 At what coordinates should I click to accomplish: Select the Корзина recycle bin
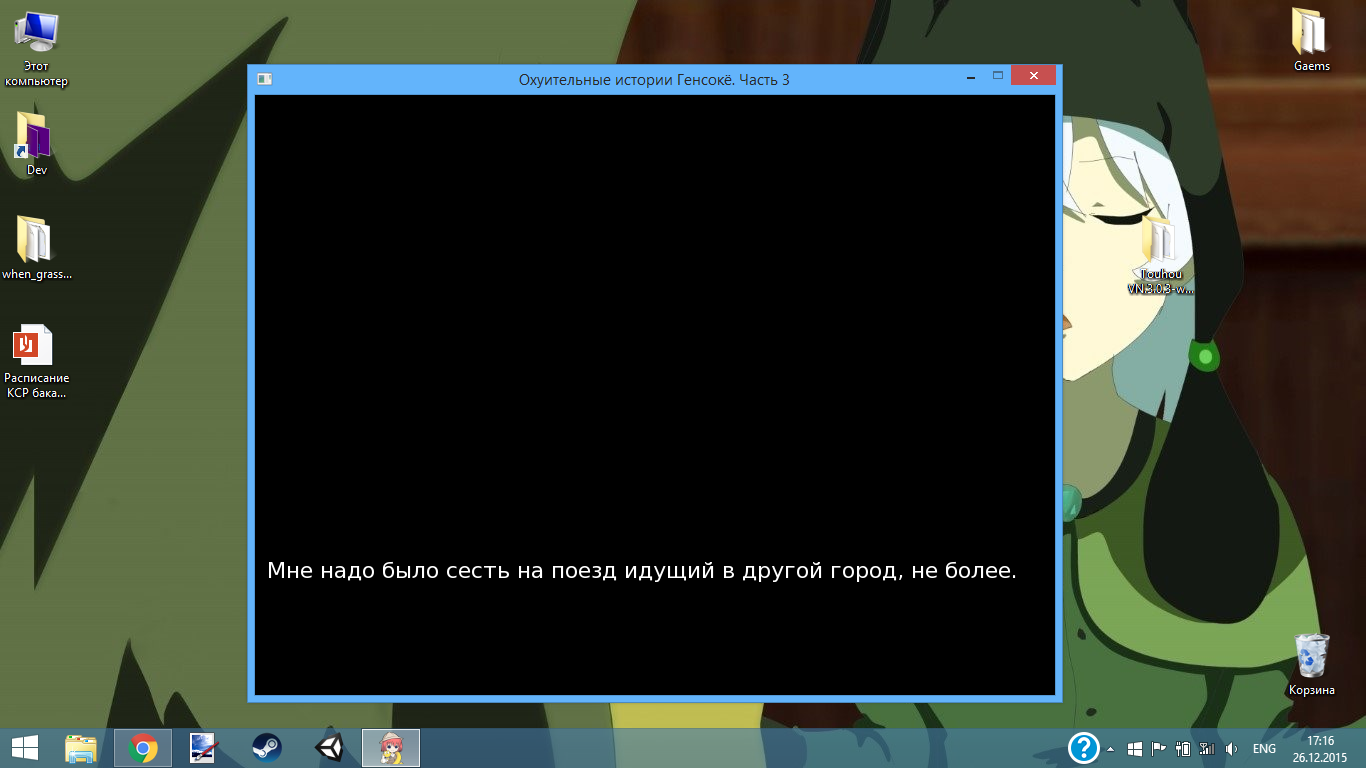point(1311,664)
